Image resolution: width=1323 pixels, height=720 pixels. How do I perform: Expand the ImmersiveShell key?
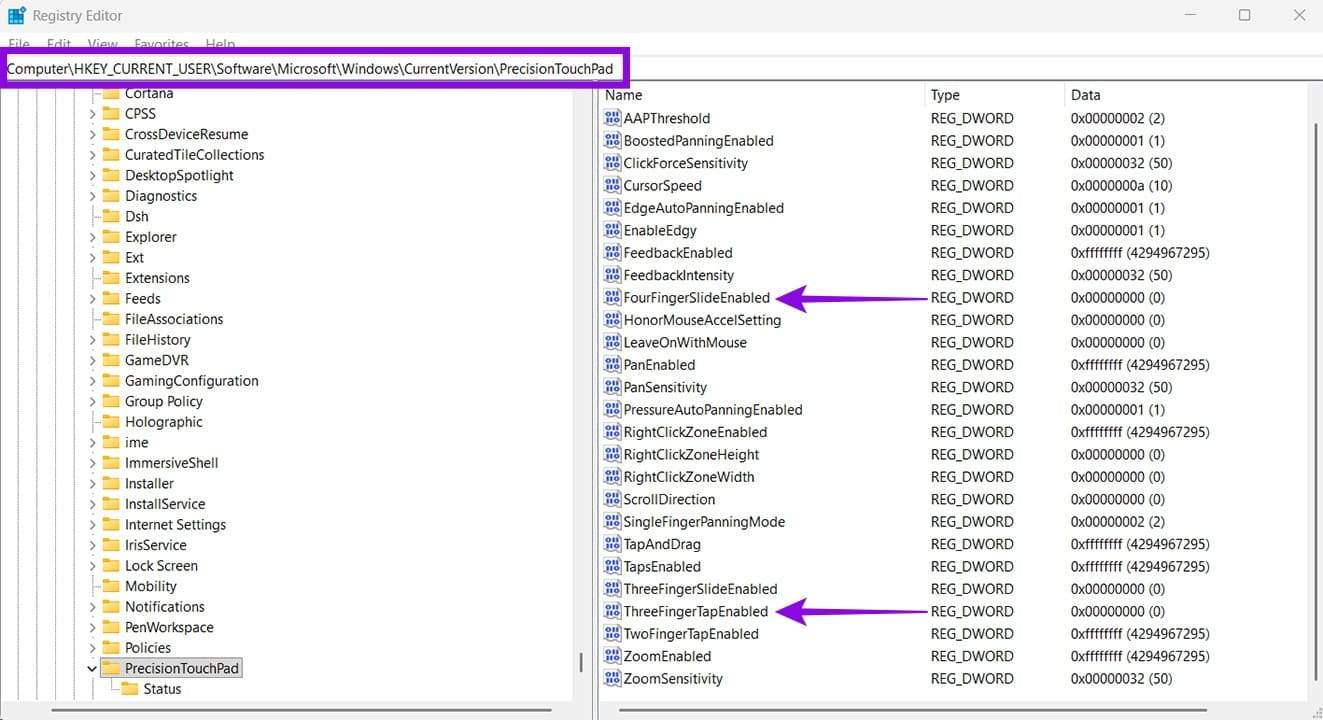pyautogui.click(x=92, y=463)
